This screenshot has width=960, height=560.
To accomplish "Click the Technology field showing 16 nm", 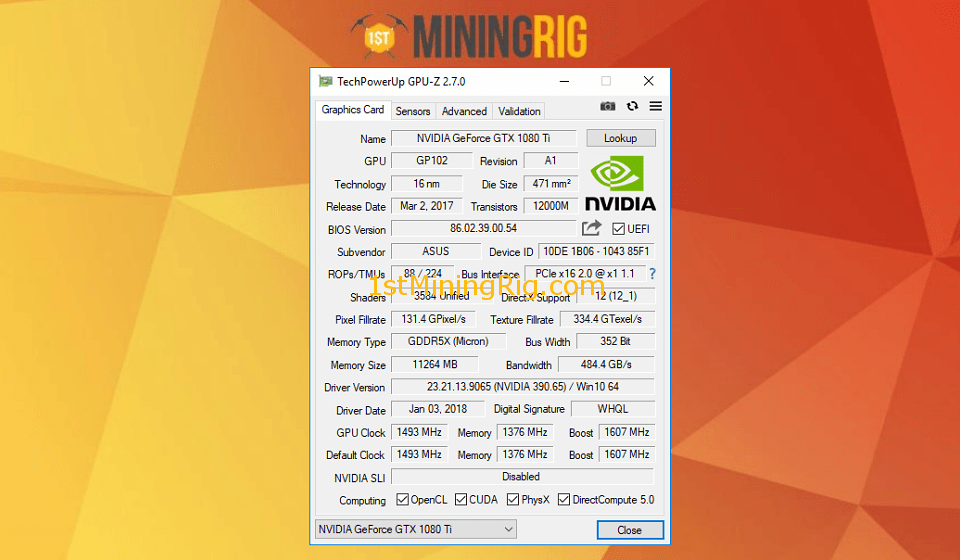I will click(x=427, y=184).
